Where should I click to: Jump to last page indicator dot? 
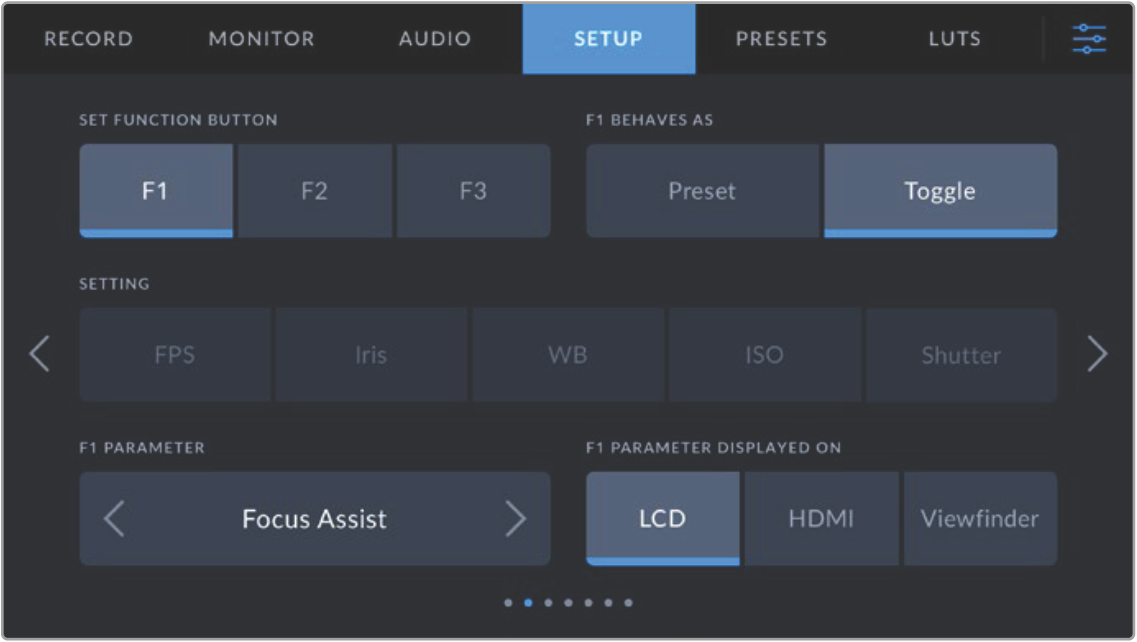click(628, 603)
